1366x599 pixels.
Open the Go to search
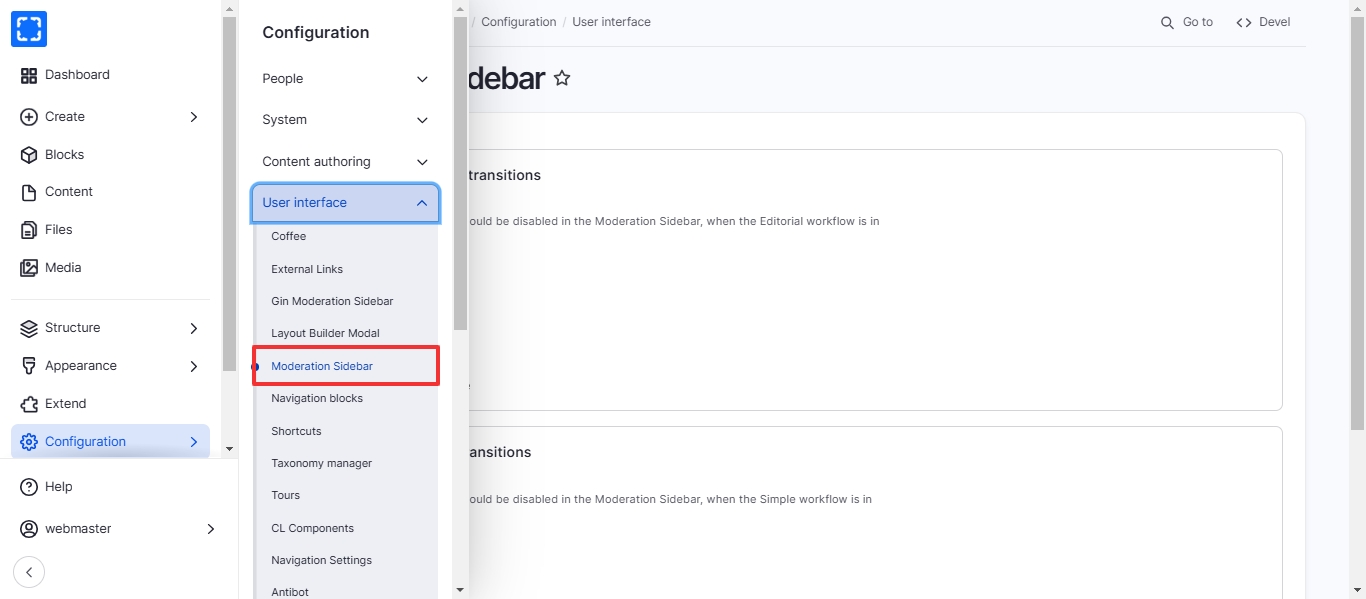tap(1186, 22)
